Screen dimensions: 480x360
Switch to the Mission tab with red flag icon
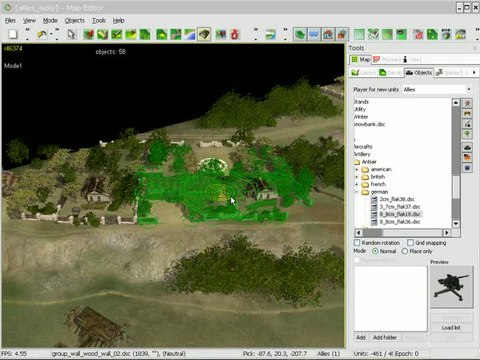point(386,59)
